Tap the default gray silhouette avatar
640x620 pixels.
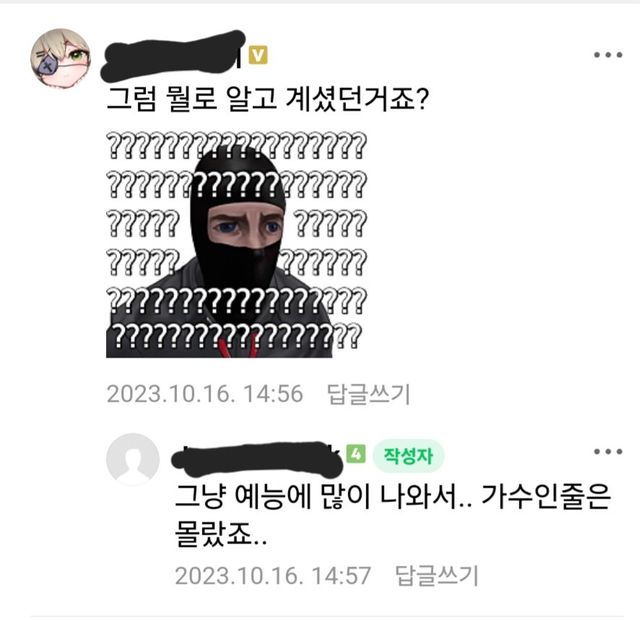(x=133, y=459)
